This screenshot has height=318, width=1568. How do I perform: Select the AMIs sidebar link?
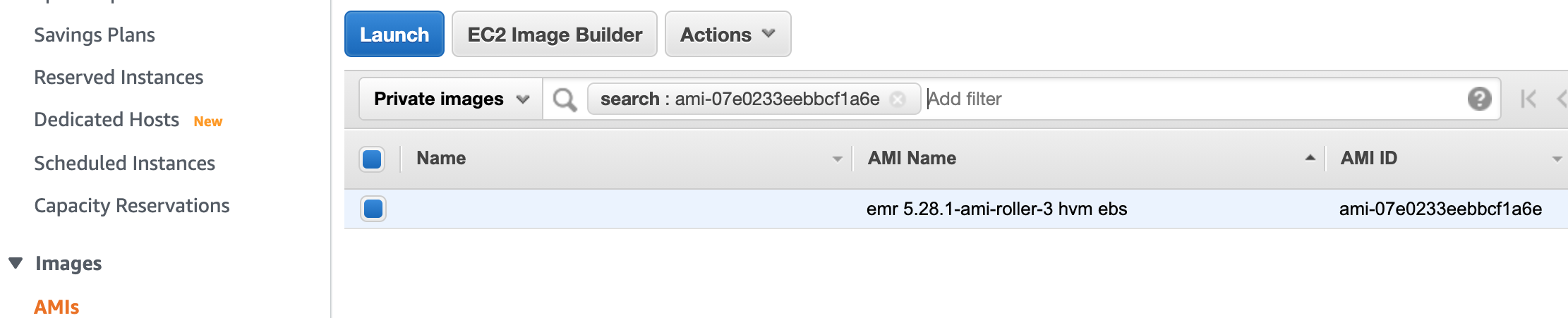(x=56, y=307)
